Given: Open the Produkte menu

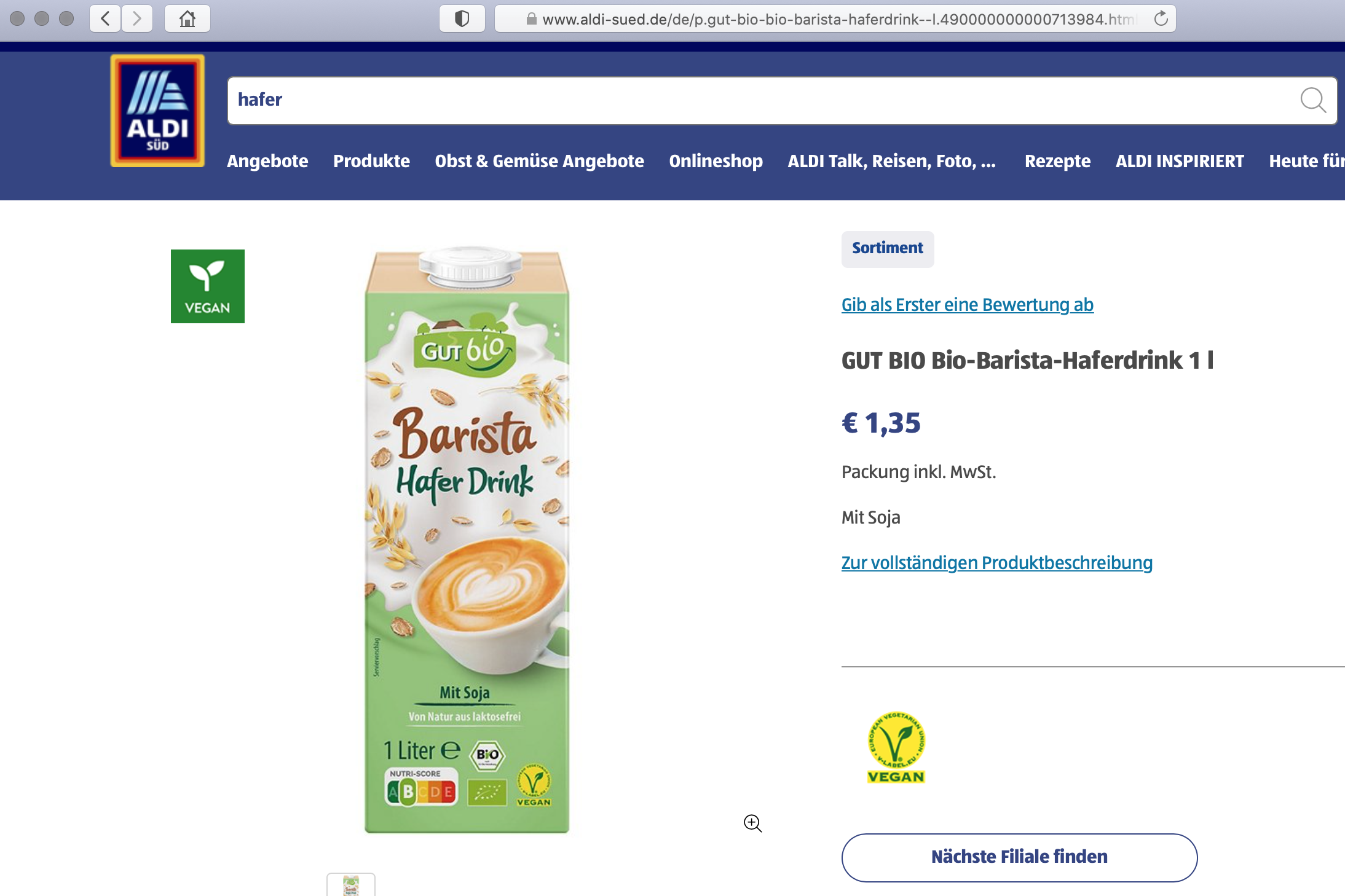Looking at the screenshot, I should [x=371, y=161].
